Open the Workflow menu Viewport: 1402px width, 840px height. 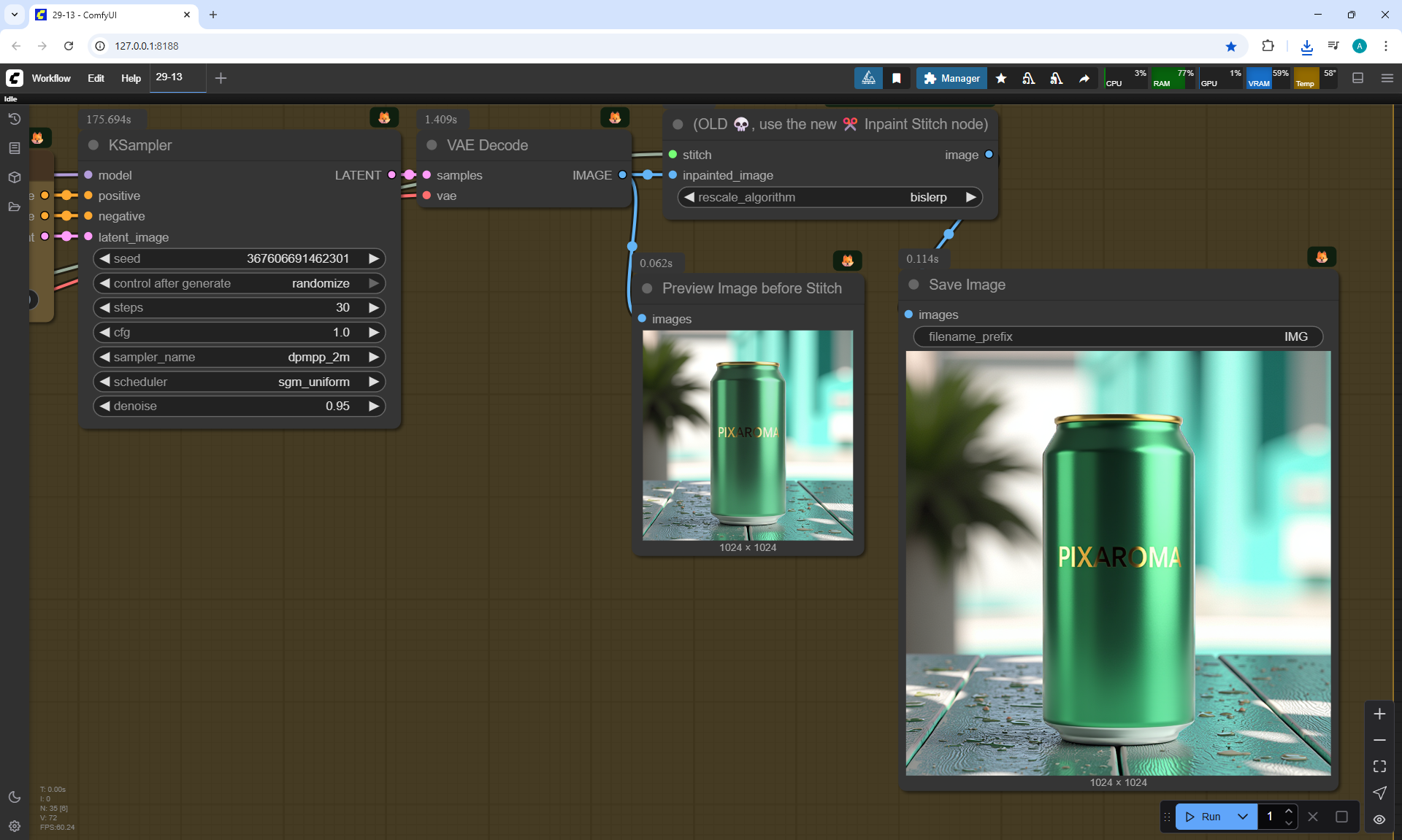coord(51,78)
